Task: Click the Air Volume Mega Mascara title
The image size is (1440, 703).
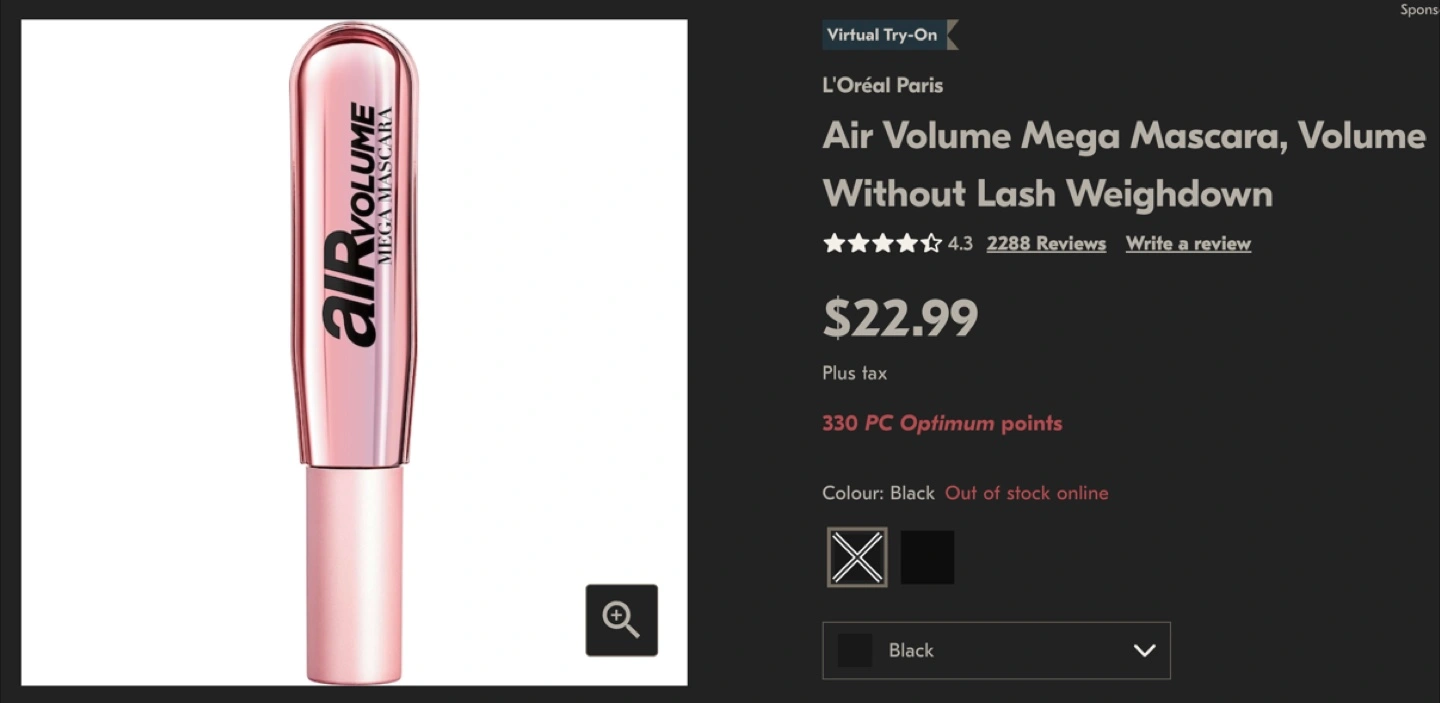Action: pos(1123,164)
